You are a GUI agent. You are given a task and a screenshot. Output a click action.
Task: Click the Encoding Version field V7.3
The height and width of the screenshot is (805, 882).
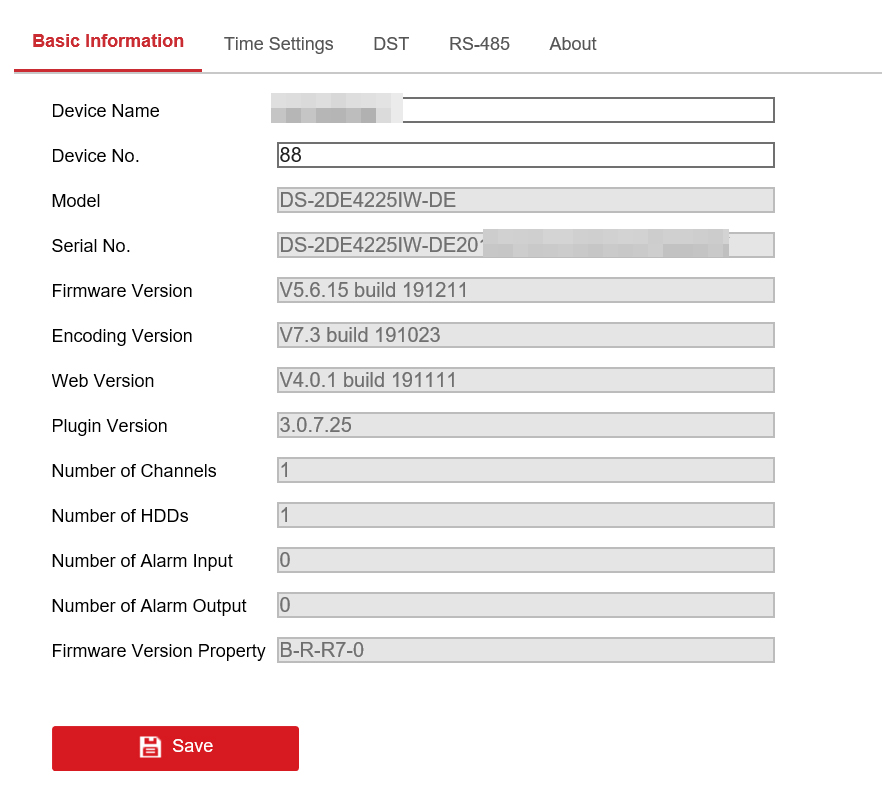pos(525,335)
